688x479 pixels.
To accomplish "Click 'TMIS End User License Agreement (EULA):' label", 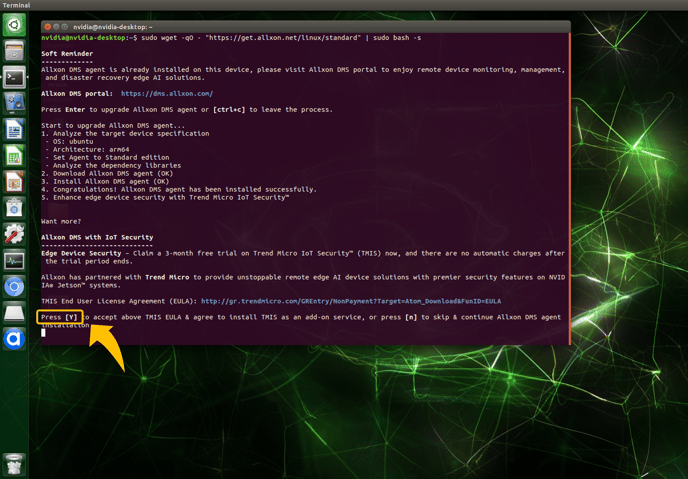I will 119,301.
